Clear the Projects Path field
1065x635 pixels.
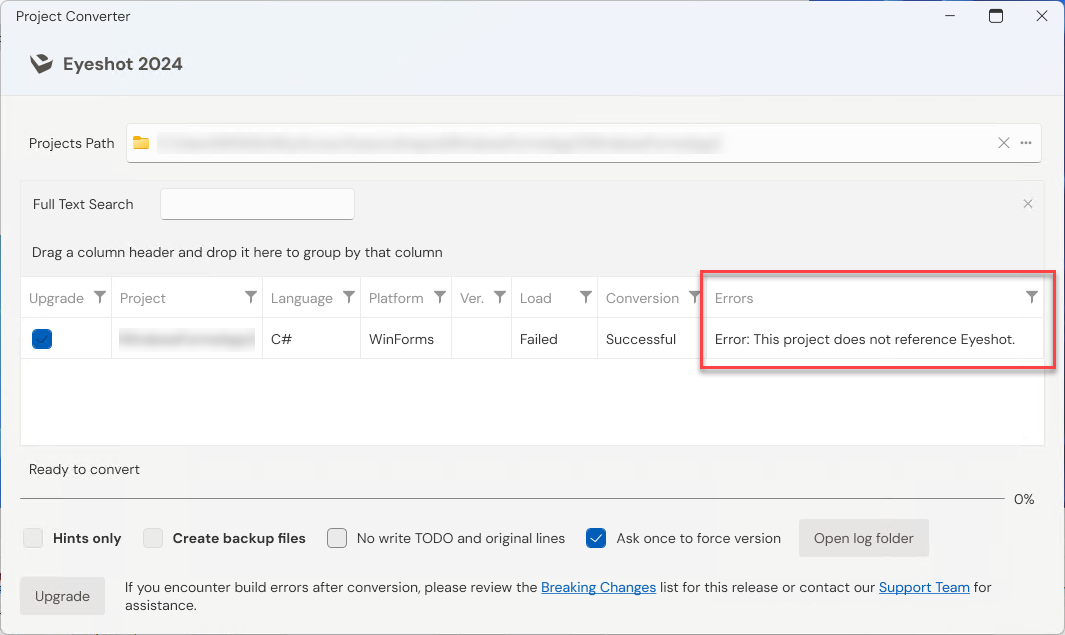pyautogui.click(x=1004, y=143)
